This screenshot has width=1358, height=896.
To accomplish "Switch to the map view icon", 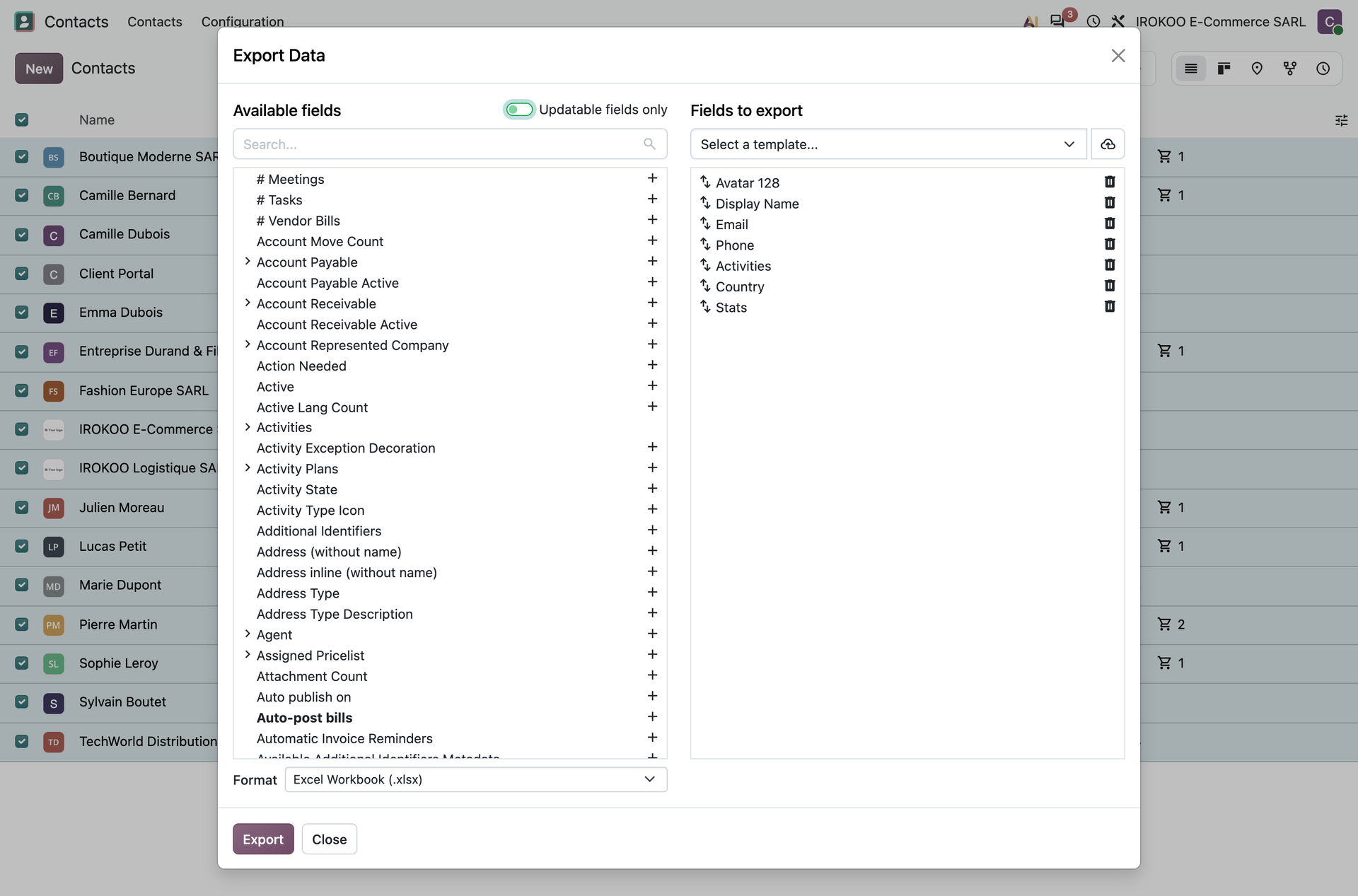I will tap(1257, 69).
